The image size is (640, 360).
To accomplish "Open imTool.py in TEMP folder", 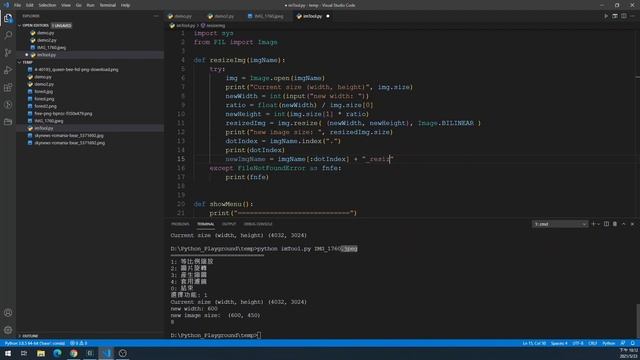I will [44, 128].
